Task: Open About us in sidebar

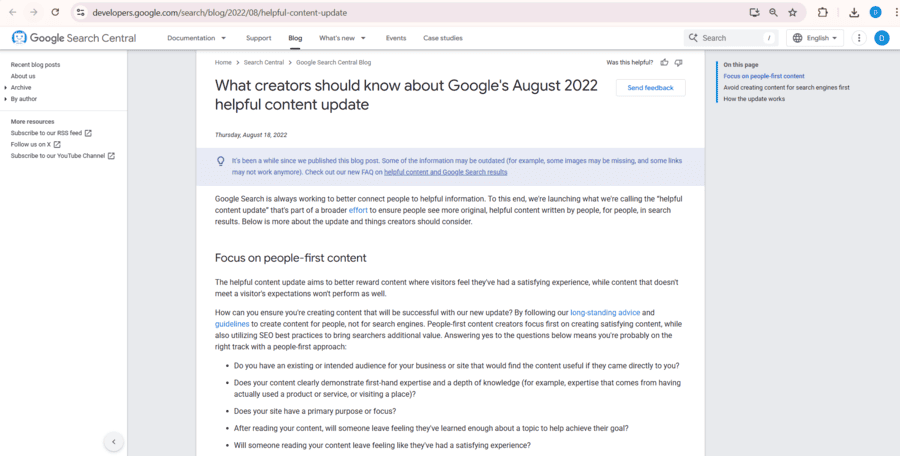Action: (23, 76)
